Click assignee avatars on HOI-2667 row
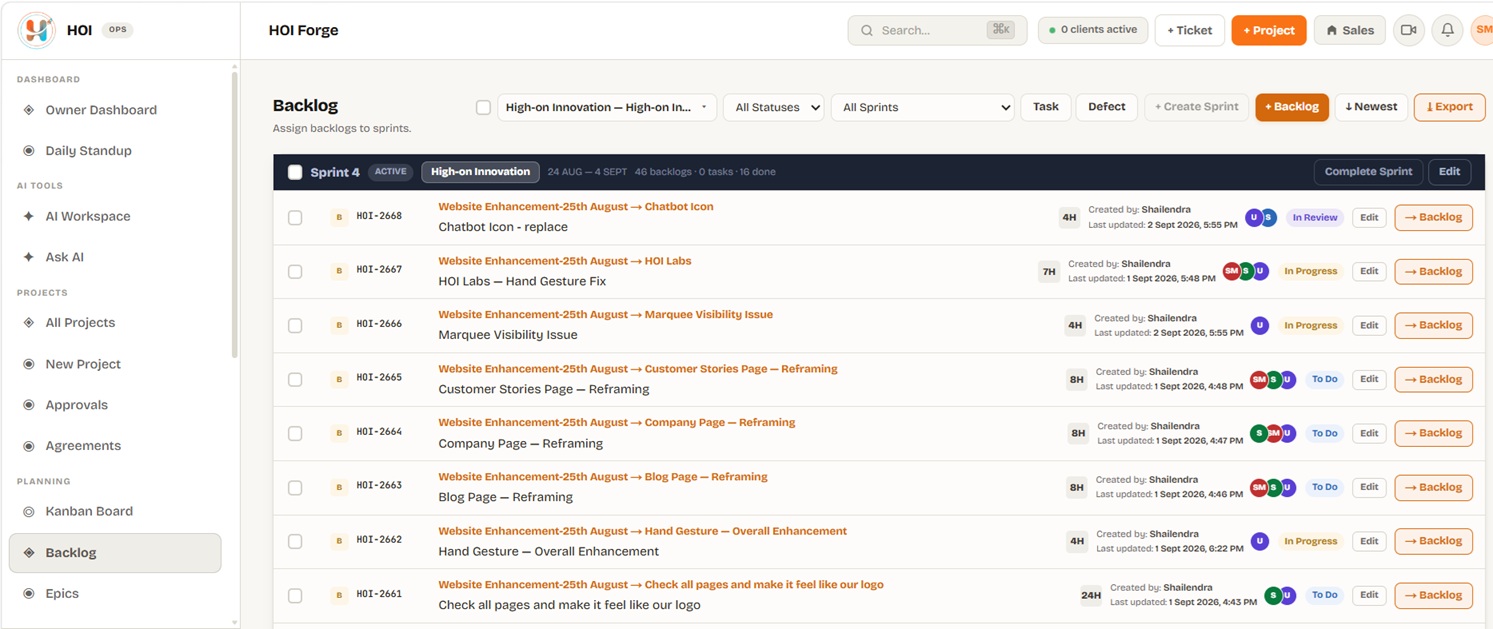Screen dimensions: 1493x629 [x=1246, y=271]
